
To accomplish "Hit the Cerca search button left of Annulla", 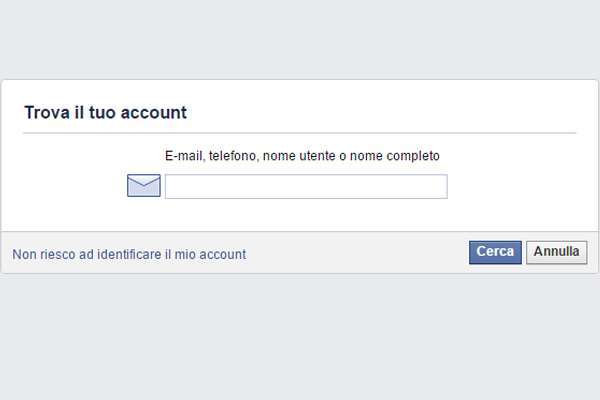I will [495, 252].
